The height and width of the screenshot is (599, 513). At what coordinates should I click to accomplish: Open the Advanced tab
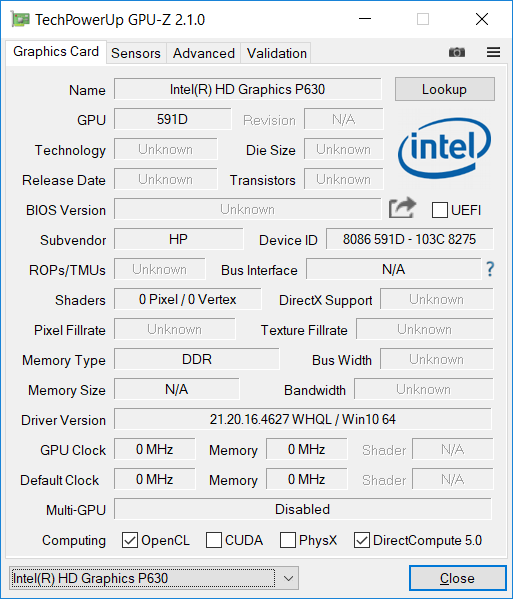pos(204,53)
